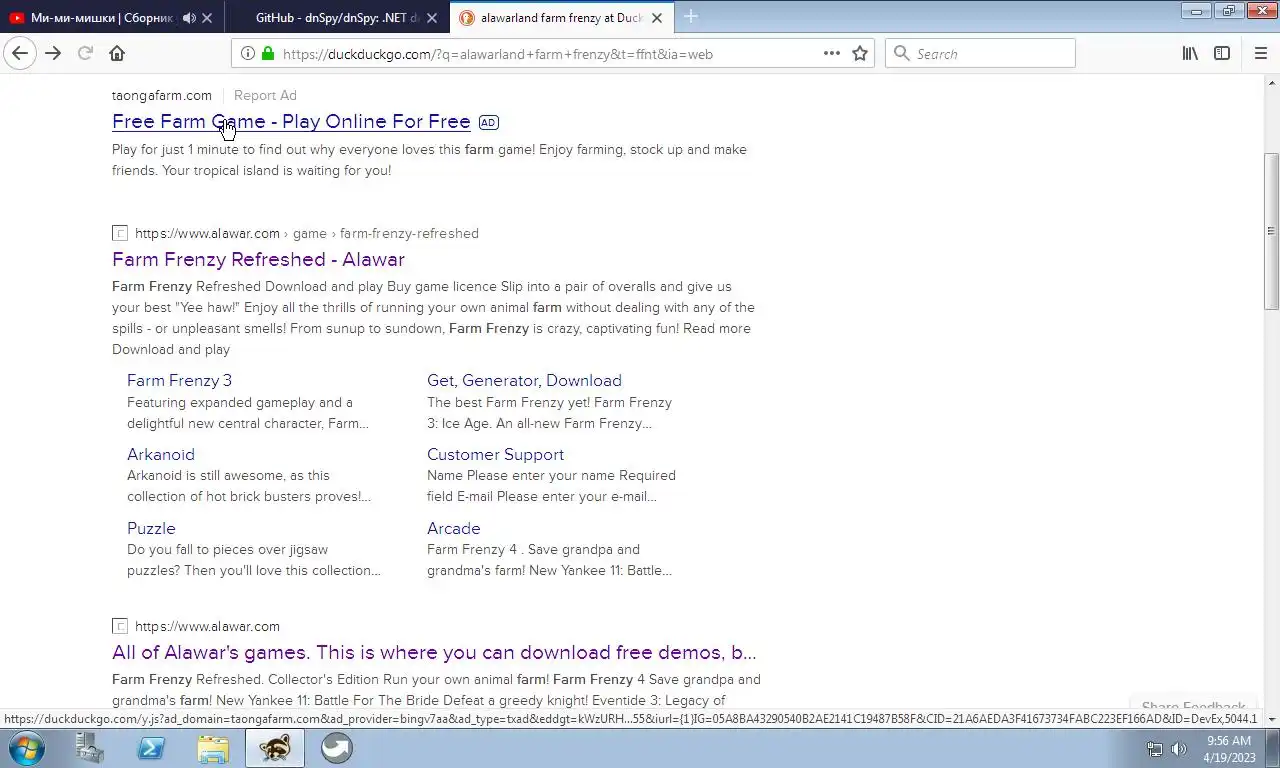Image resolution: width=1280 pixels, height=768 pixels.
Task: Open Get, Generator, Download sublink
Action: coord(524,380)
